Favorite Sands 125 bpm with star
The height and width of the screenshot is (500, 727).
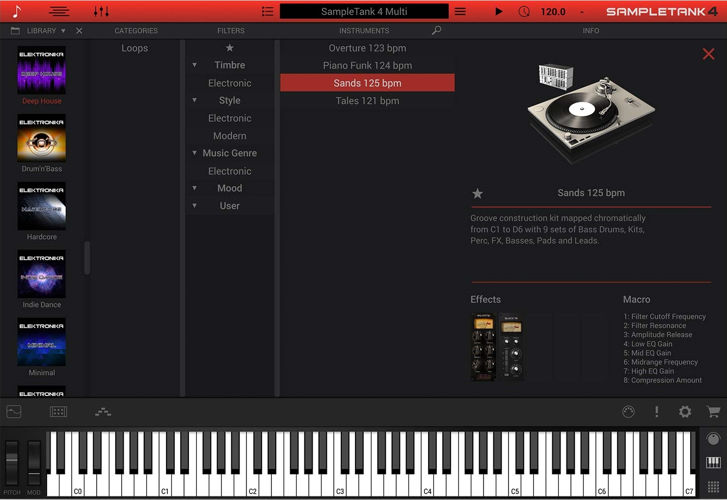click(x=477, y=193)
